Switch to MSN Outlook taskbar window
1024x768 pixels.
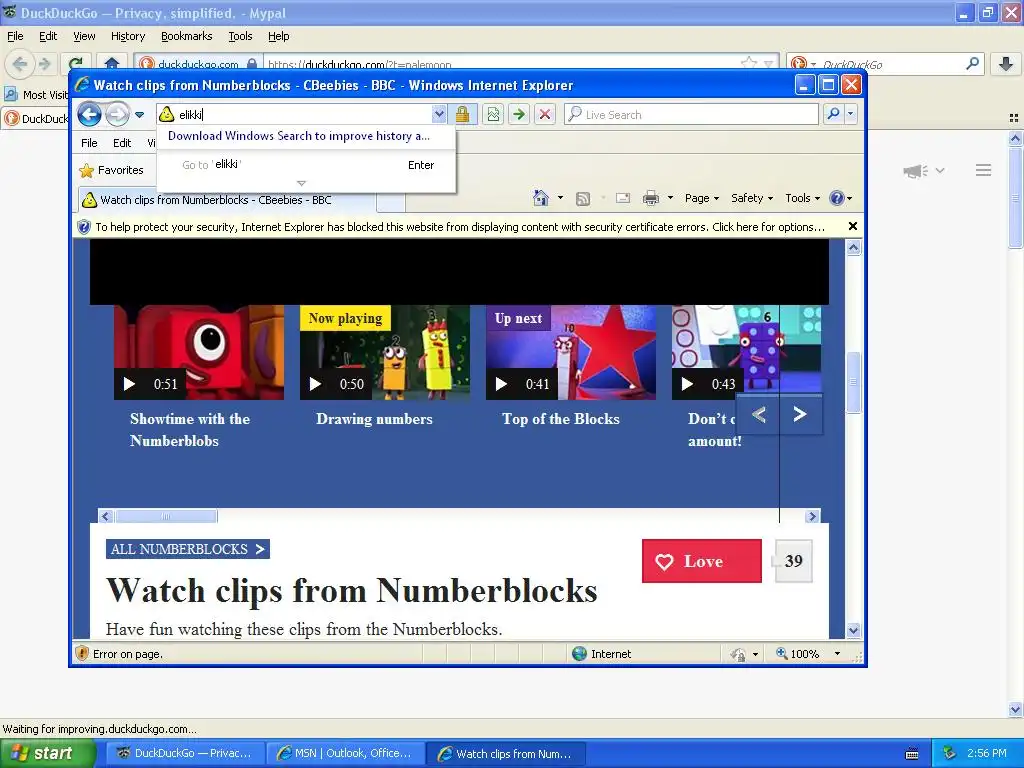345,754
